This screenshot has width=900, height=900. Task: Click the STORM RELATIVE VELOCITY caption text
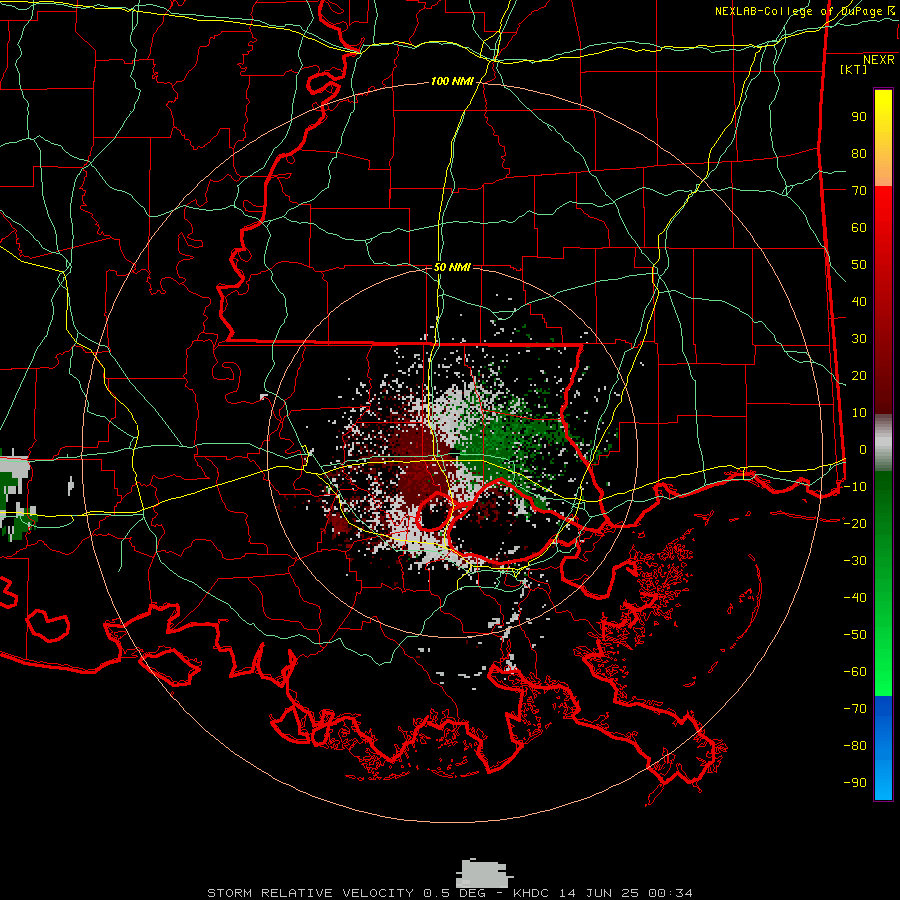[x=310, y=893]
